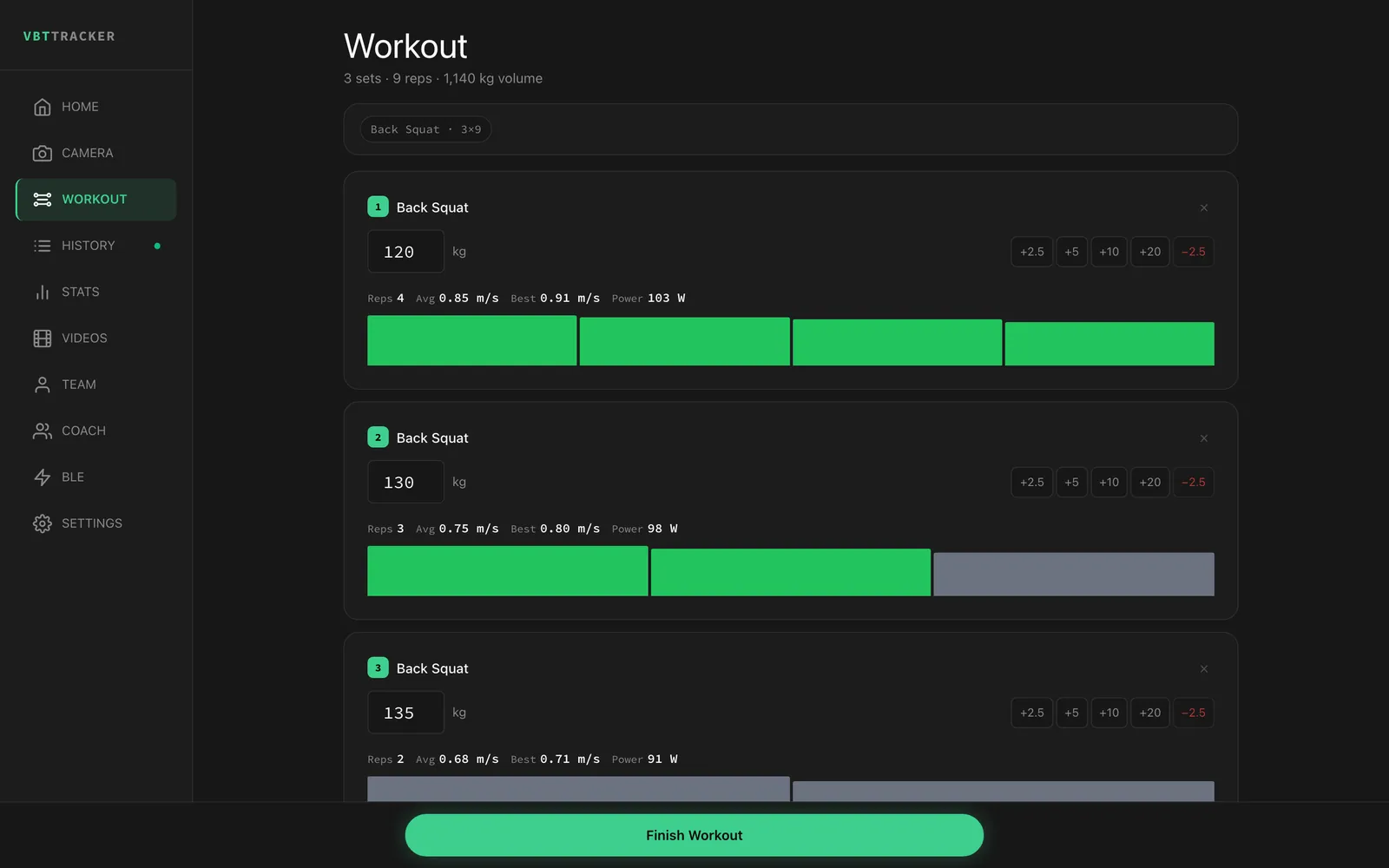Open the COACH menu item
The width and height of the screenshot is (1389, 868).
pyautogui.click(x=95, y=431)
